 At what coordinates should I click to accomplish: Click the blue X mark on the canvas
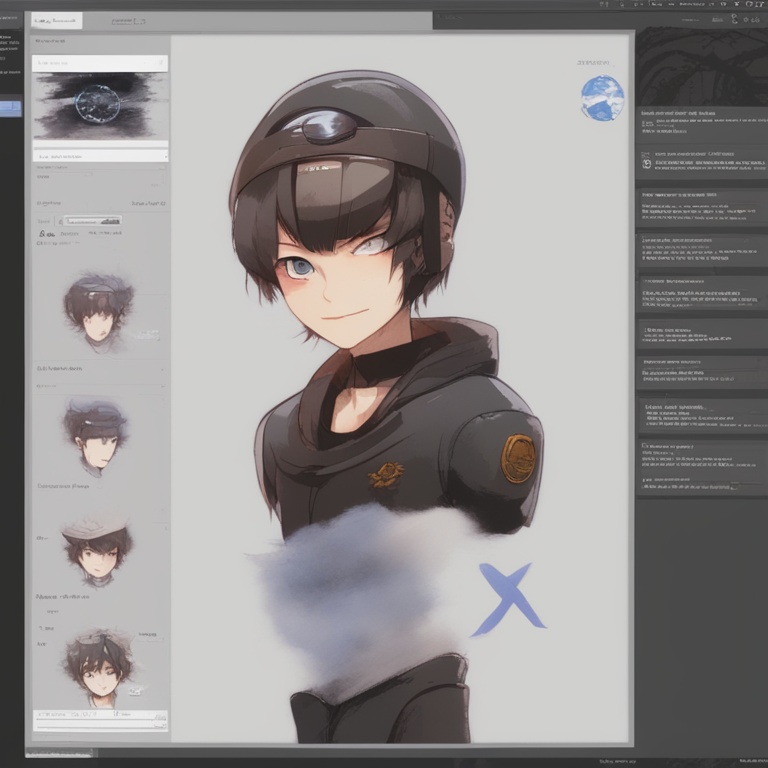coord(510,599)
